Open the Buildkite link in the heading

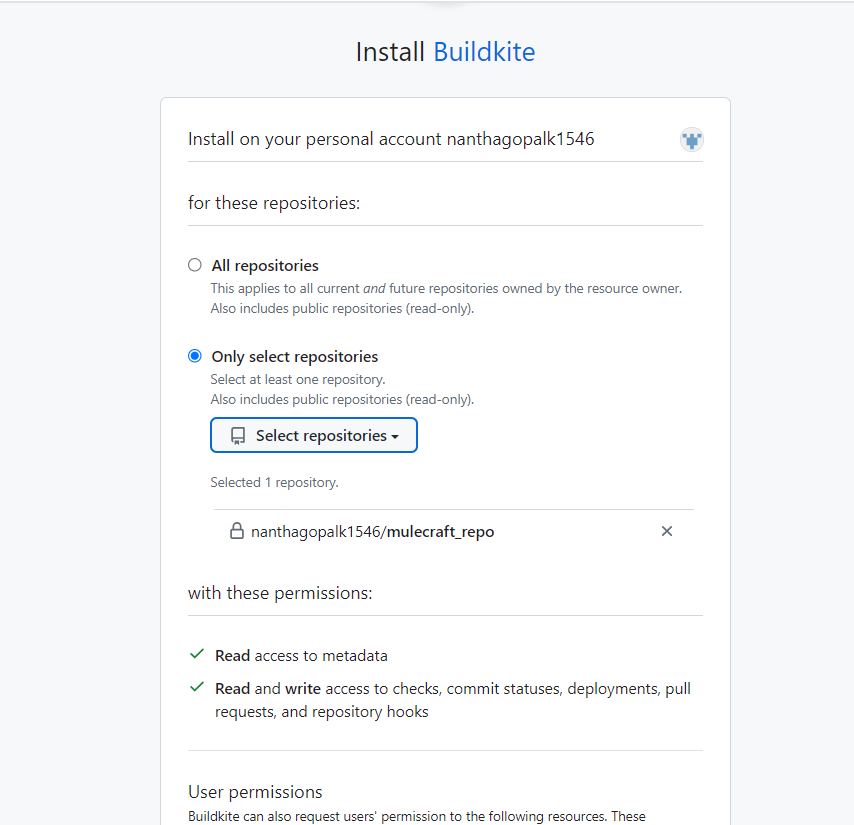484,51
